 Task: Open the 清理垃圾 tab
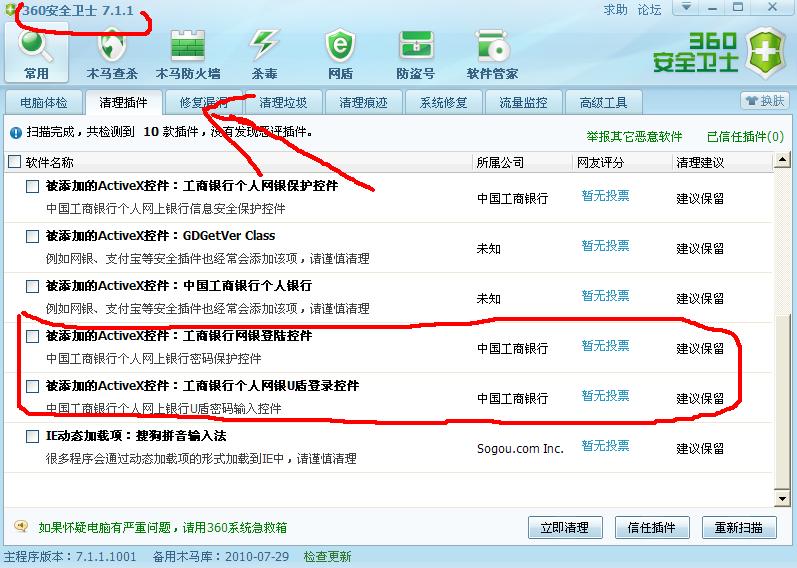[283, 103]
